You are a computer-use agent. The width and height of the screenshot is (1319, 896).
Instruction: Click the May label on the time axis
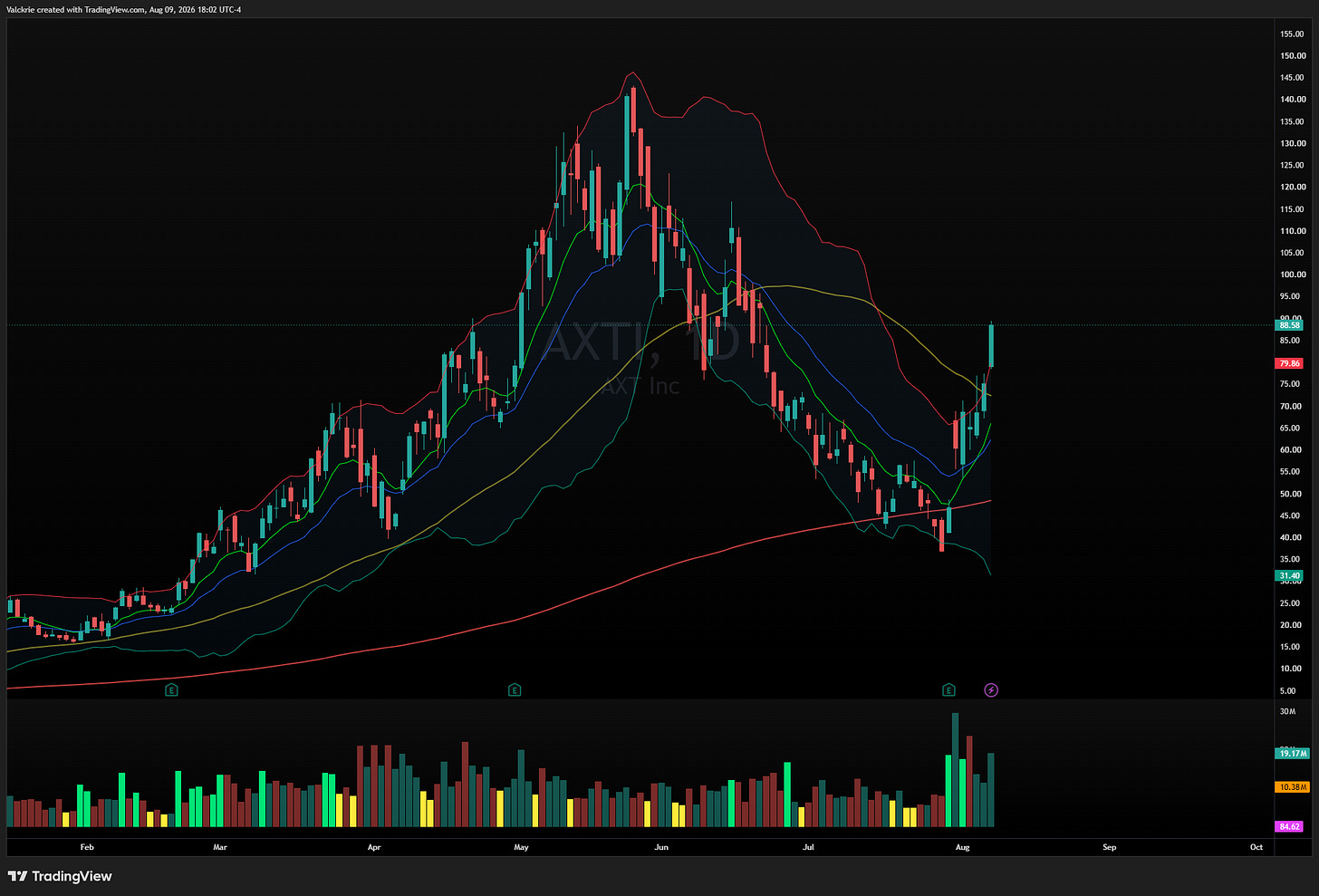pos(521,847)
